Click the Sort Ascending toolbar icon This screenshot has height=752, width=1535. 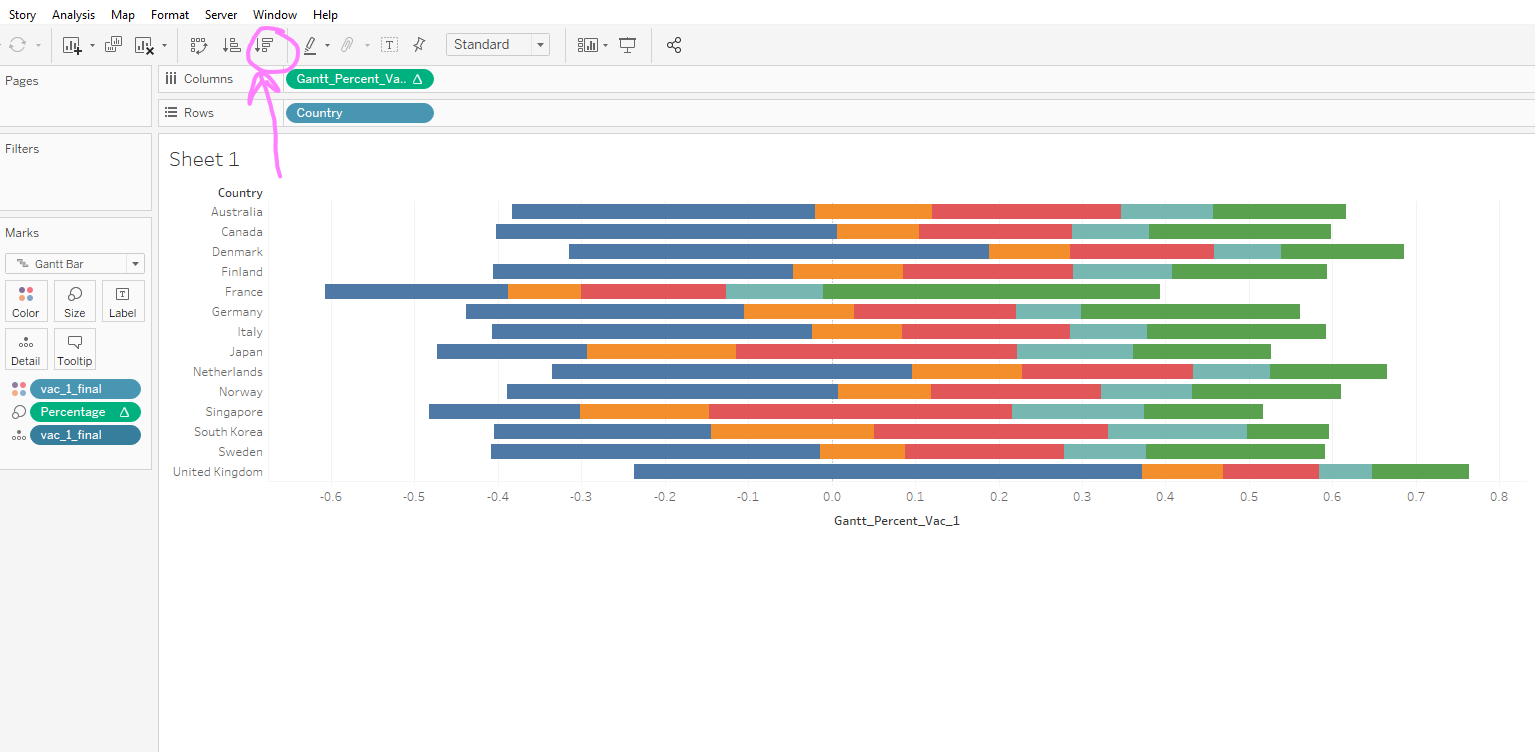231,45
